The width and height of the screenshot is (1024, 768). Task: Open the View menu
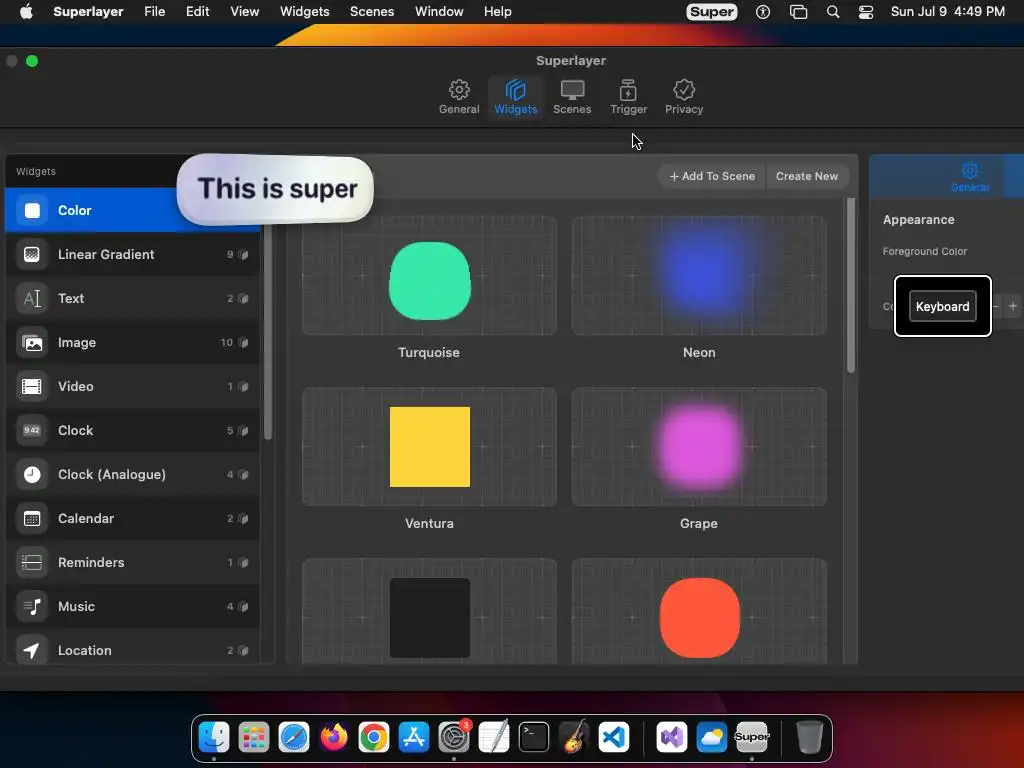click(244, 12)
